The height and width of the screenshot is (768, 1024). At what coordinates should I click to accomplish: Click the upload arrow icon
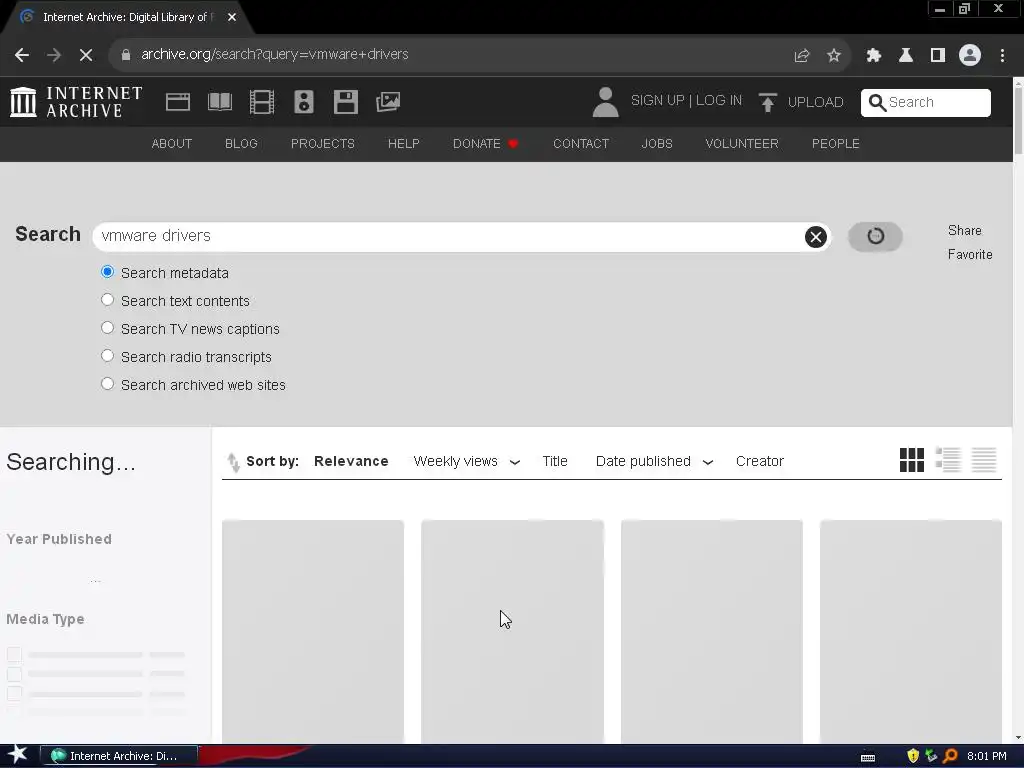[x=768, y=102]
